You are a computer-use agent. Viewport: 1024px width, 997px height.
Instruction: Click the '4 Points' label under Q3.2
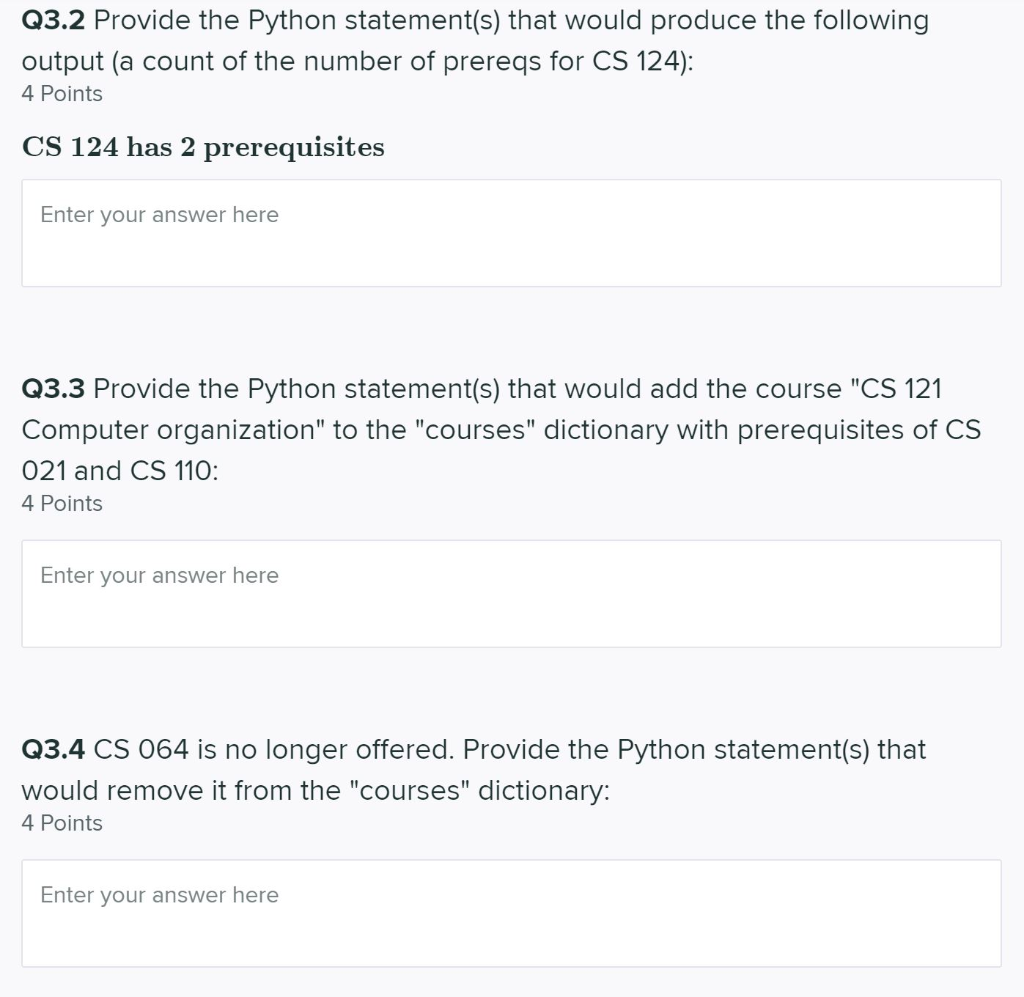62,94
